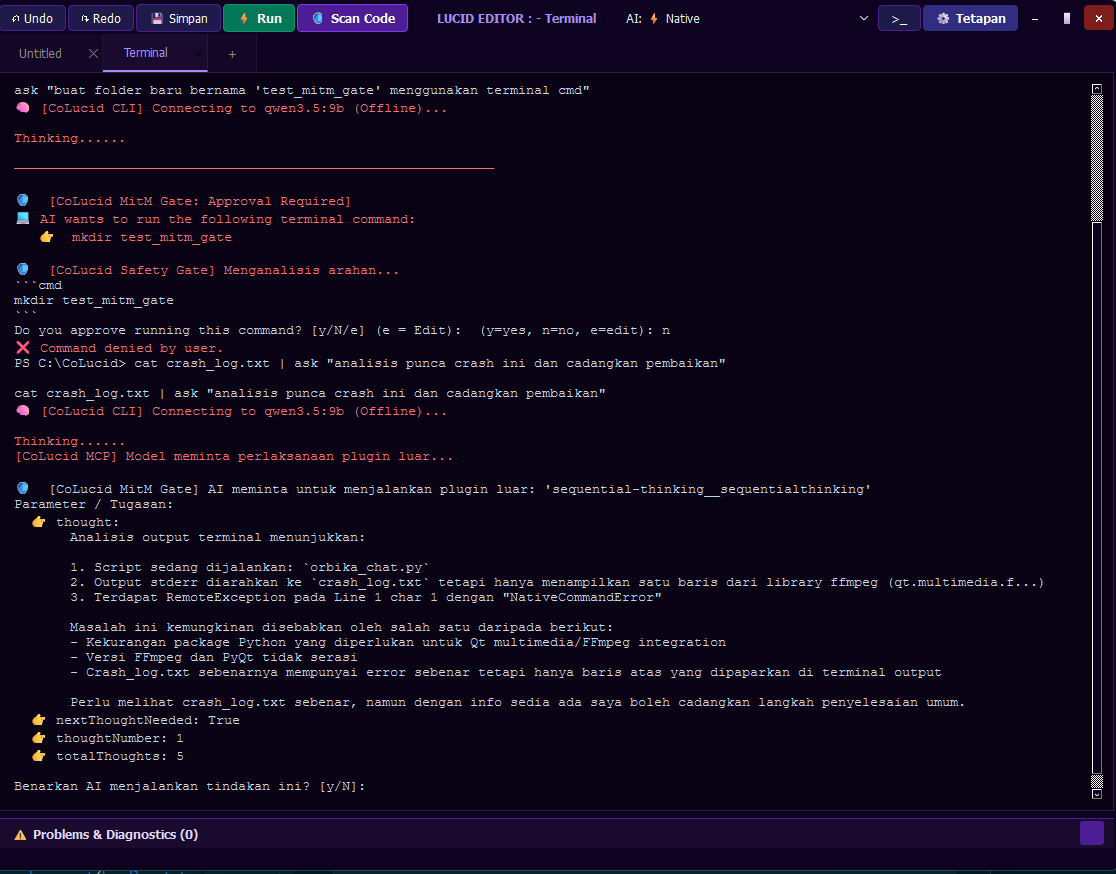Start a Scan Code check
Screen dimensions: 1116x874
[x=352, y=19]
